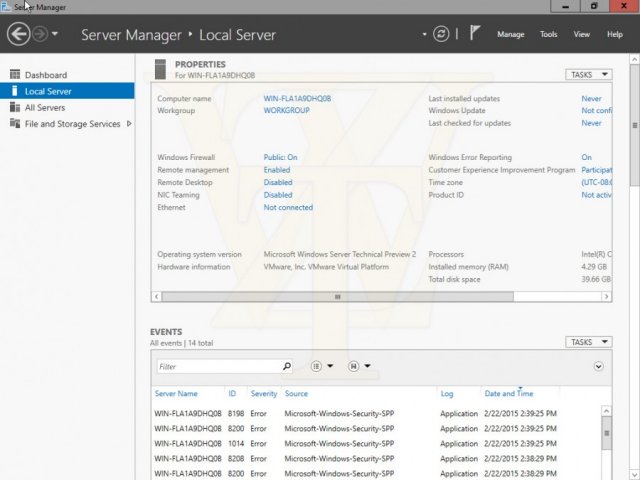
Task: Click the search magnifier in the Filter box
Action: pos(287,366)
